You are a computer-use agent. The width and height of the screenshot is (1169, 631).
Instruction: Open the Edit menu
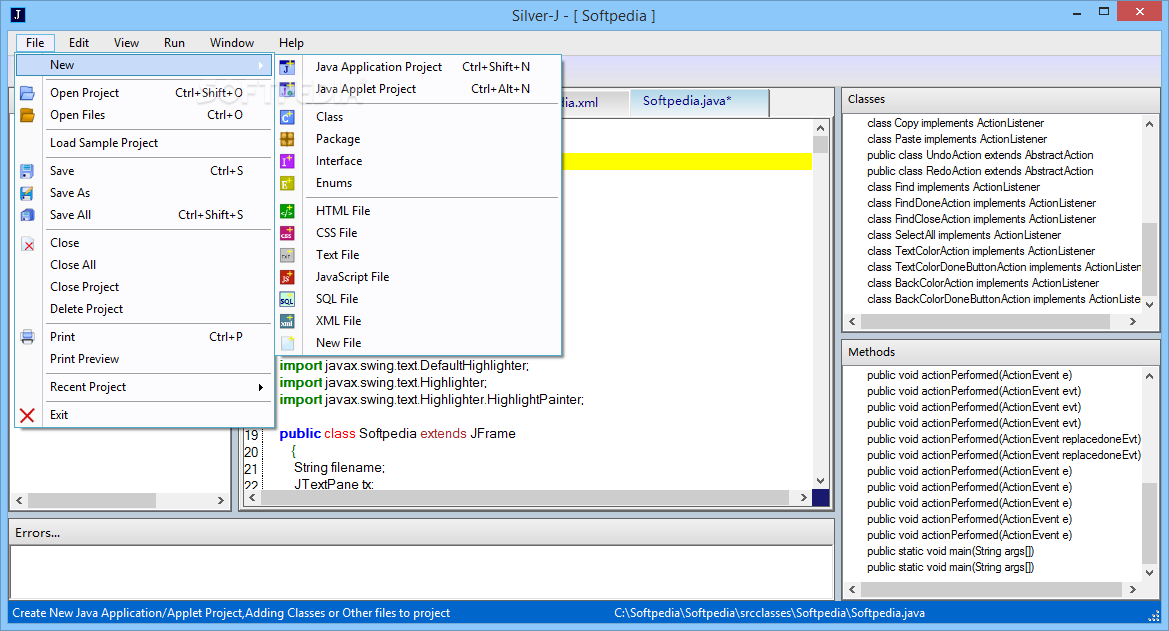tap(78, 43)
